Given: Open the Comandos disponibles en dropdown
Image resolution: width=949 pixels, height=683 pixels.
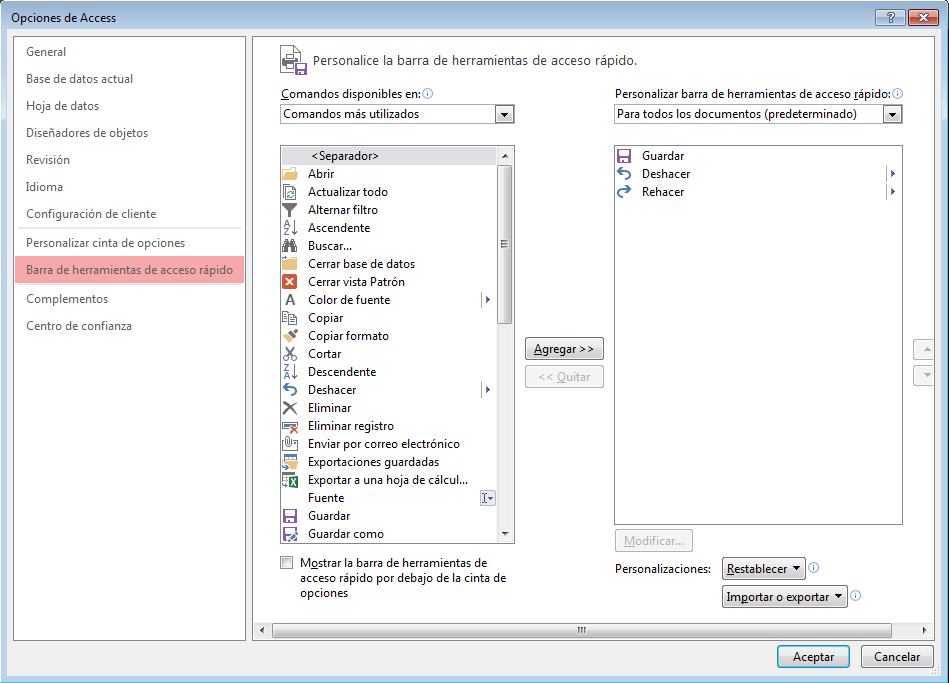Looking at the screenshot, I should click(x=505, y=115).
